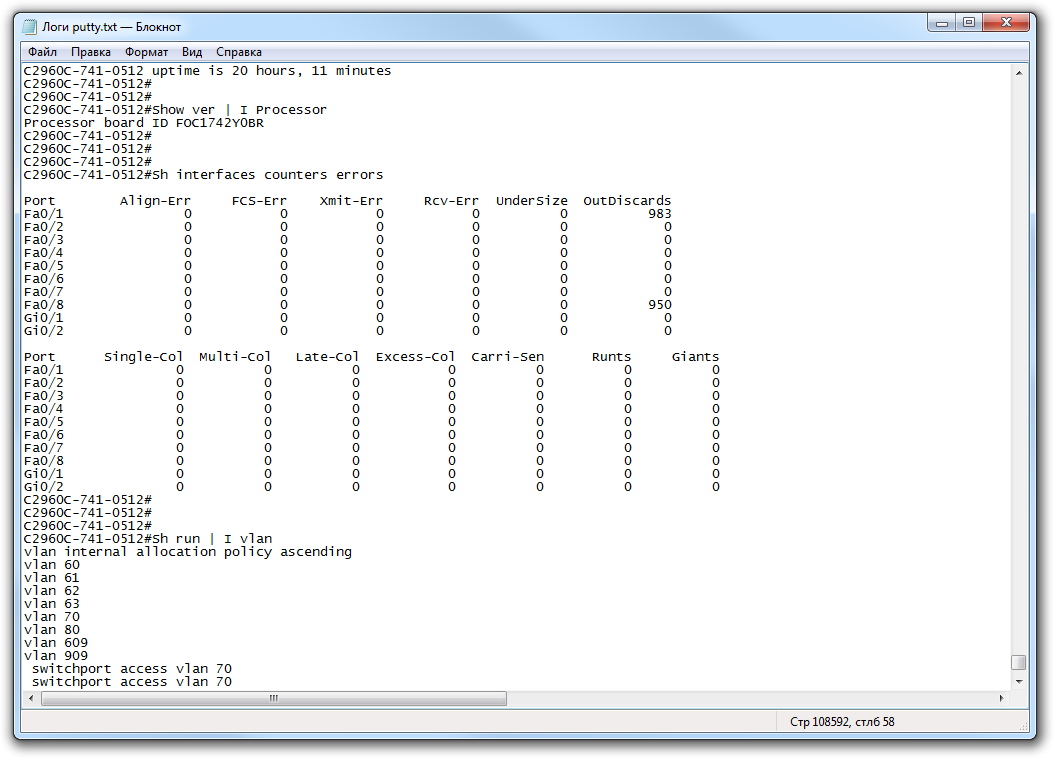Click the command 'Sh interfaces counters errors'
Screen dimensions: 1055x759
(267, 175)
